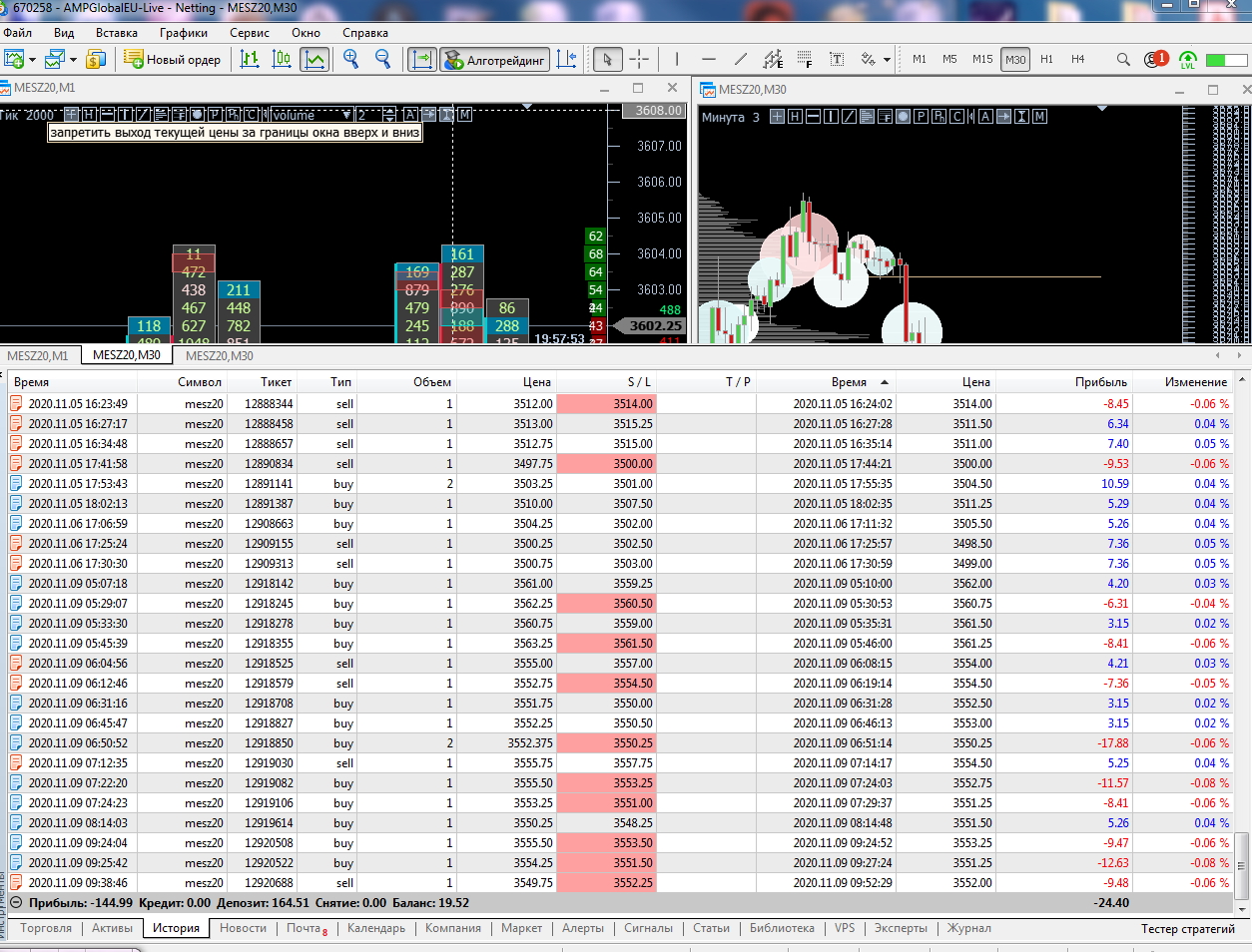Switch chart to bar chart style

coord(250,60)
